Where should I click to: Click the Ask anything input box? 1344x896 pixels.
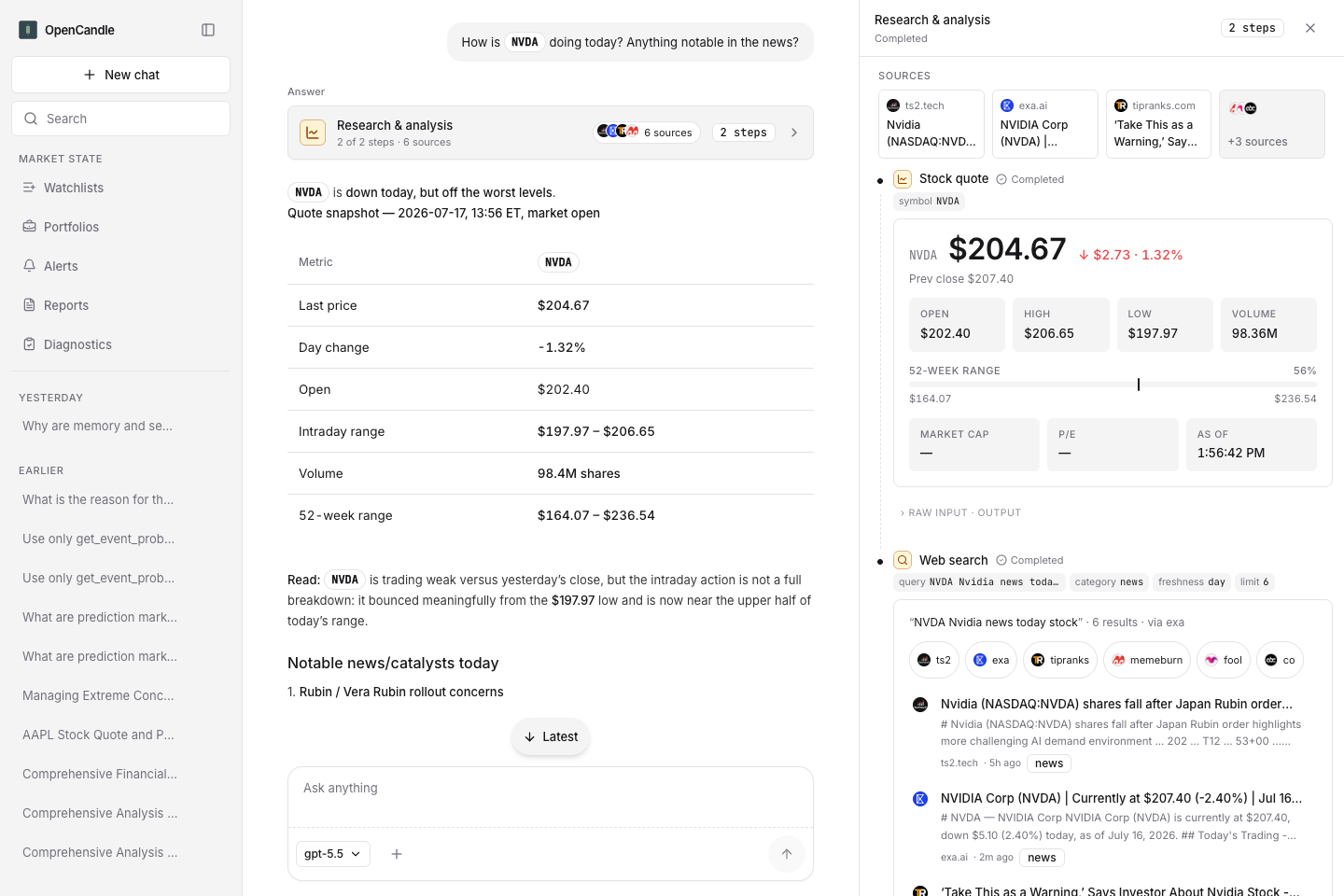click(x=551, y=789)
